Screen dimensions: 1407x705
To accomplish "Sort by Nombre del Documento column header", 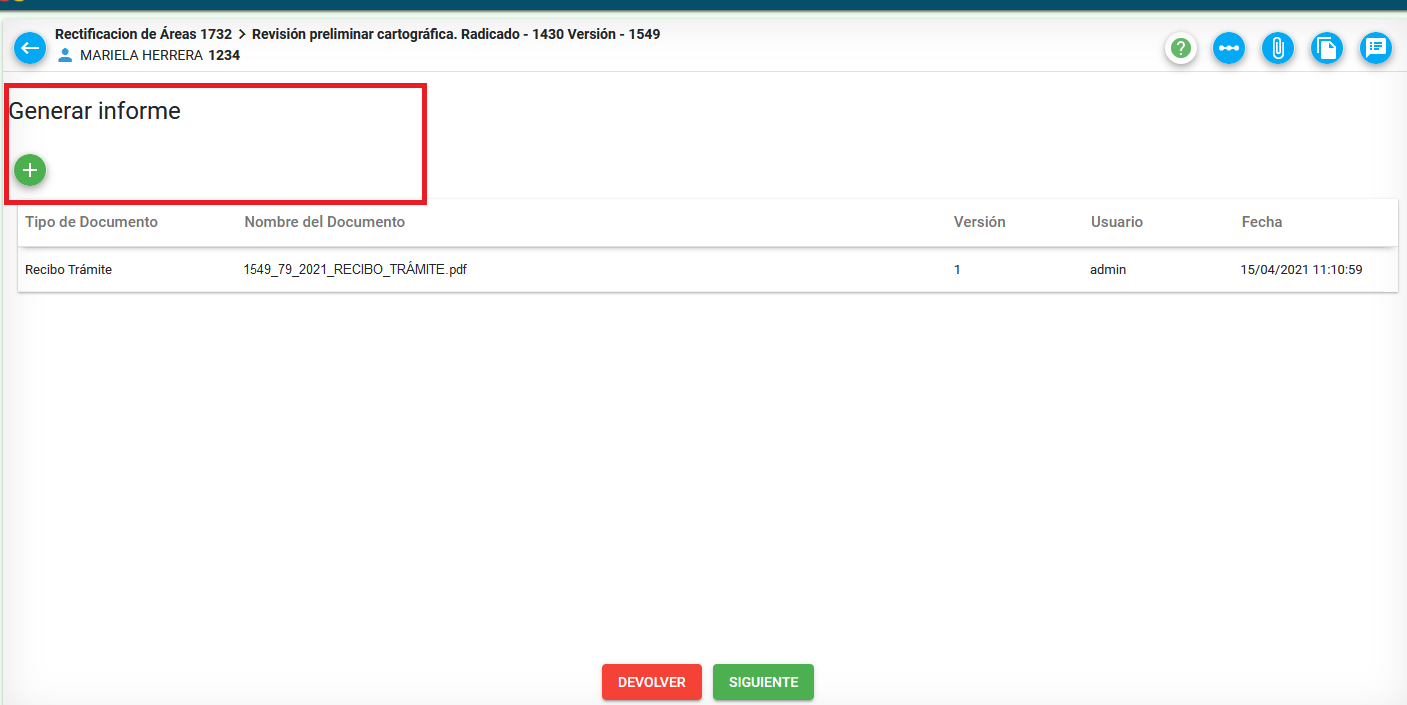I will pyautogui.click(x=324, y=222).
